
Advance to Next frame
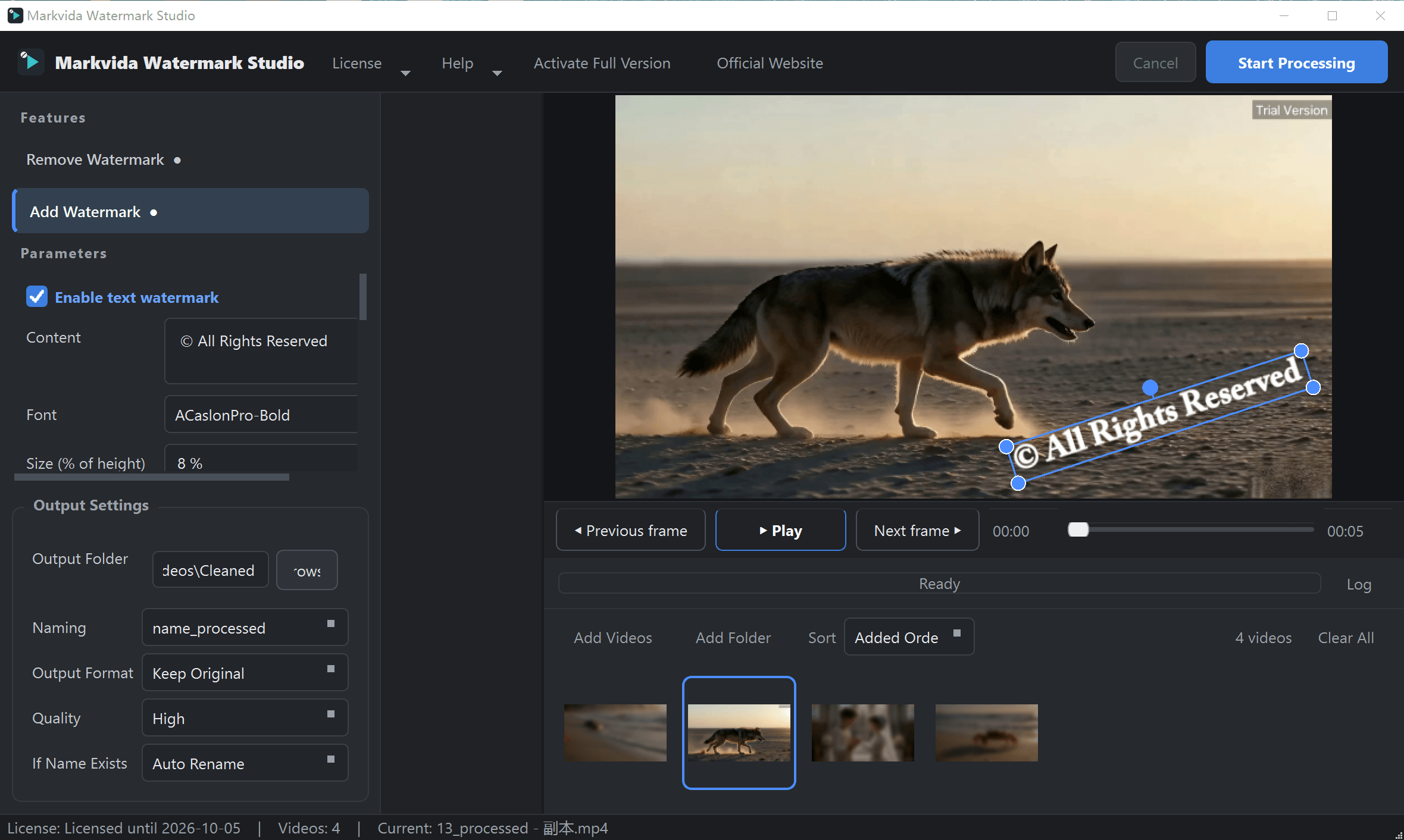(x=917, y=530)
